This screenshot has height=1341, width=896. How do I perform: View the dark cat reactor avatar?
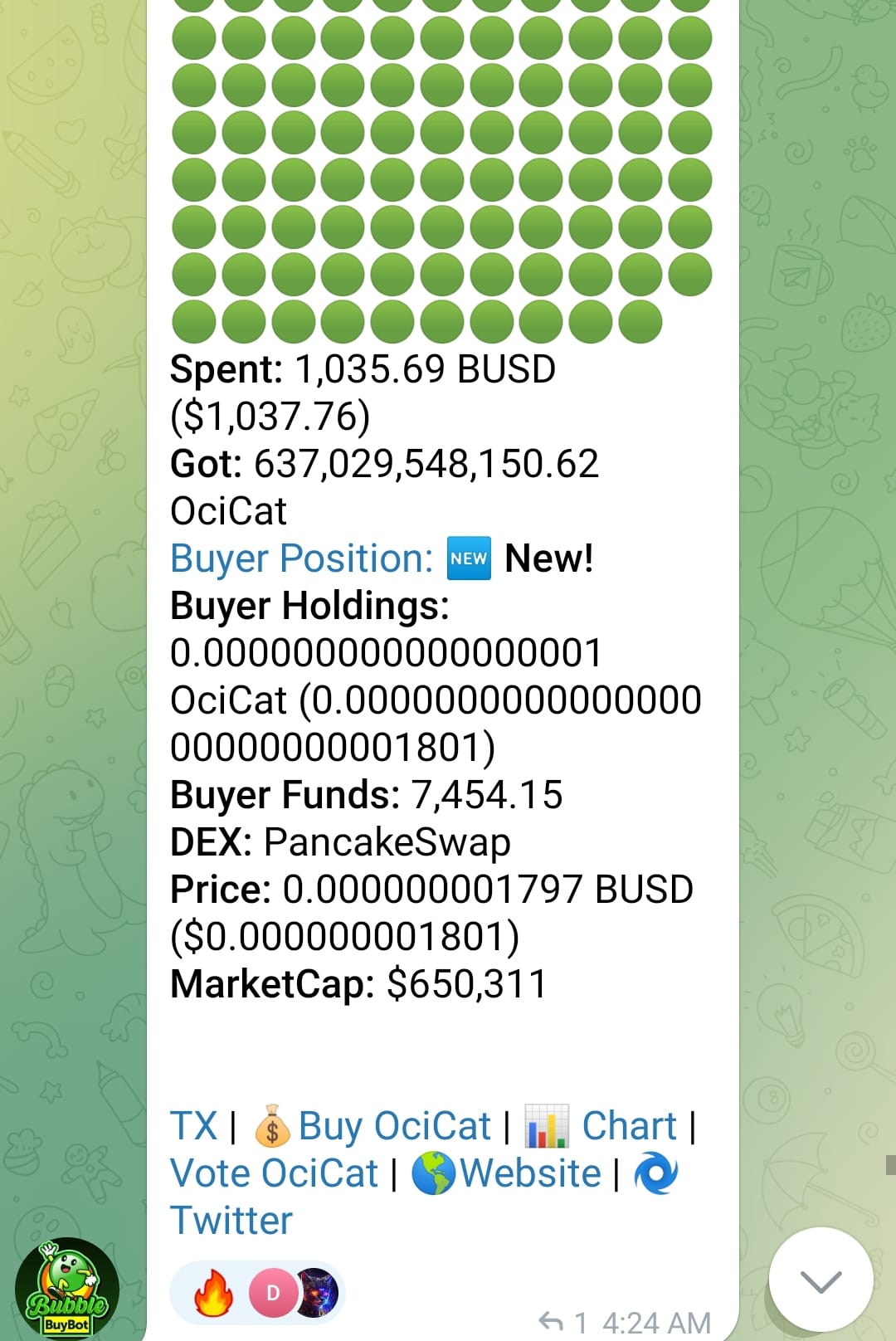(x=317, y=1293)
